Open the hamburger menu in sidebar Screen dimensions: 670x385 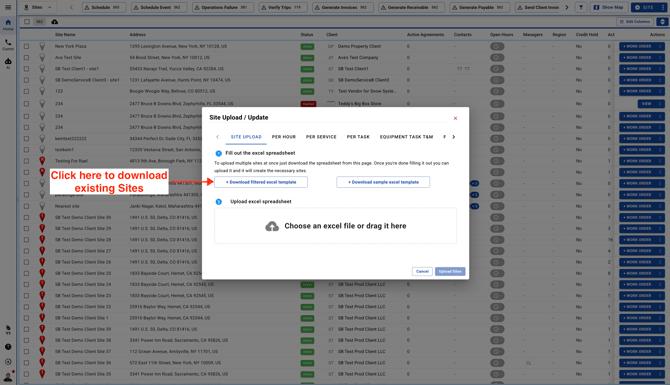[8, 7]
